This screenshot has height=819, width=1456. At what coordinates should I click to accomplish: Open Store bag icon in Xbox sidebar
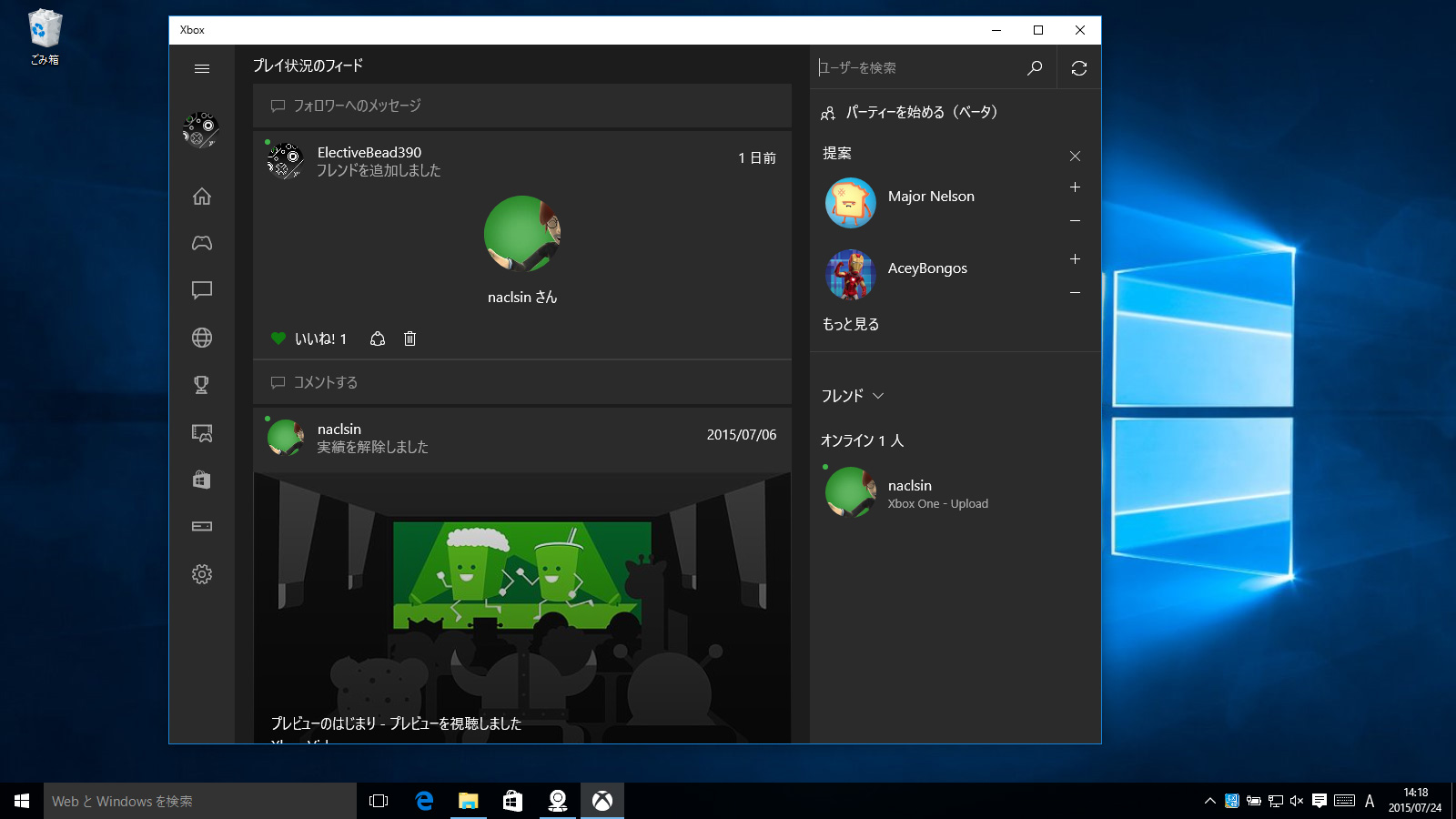coord(202,480)
